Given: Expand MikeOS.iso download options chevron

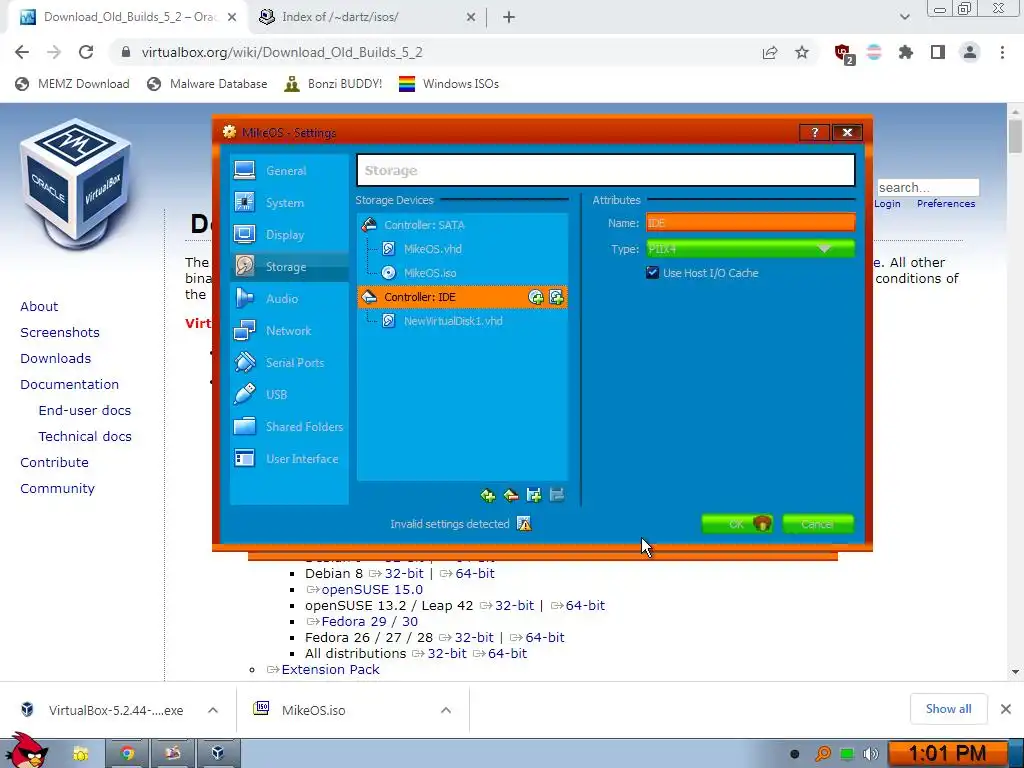Looking at the screenshot, I should click(x=446, y=710).
